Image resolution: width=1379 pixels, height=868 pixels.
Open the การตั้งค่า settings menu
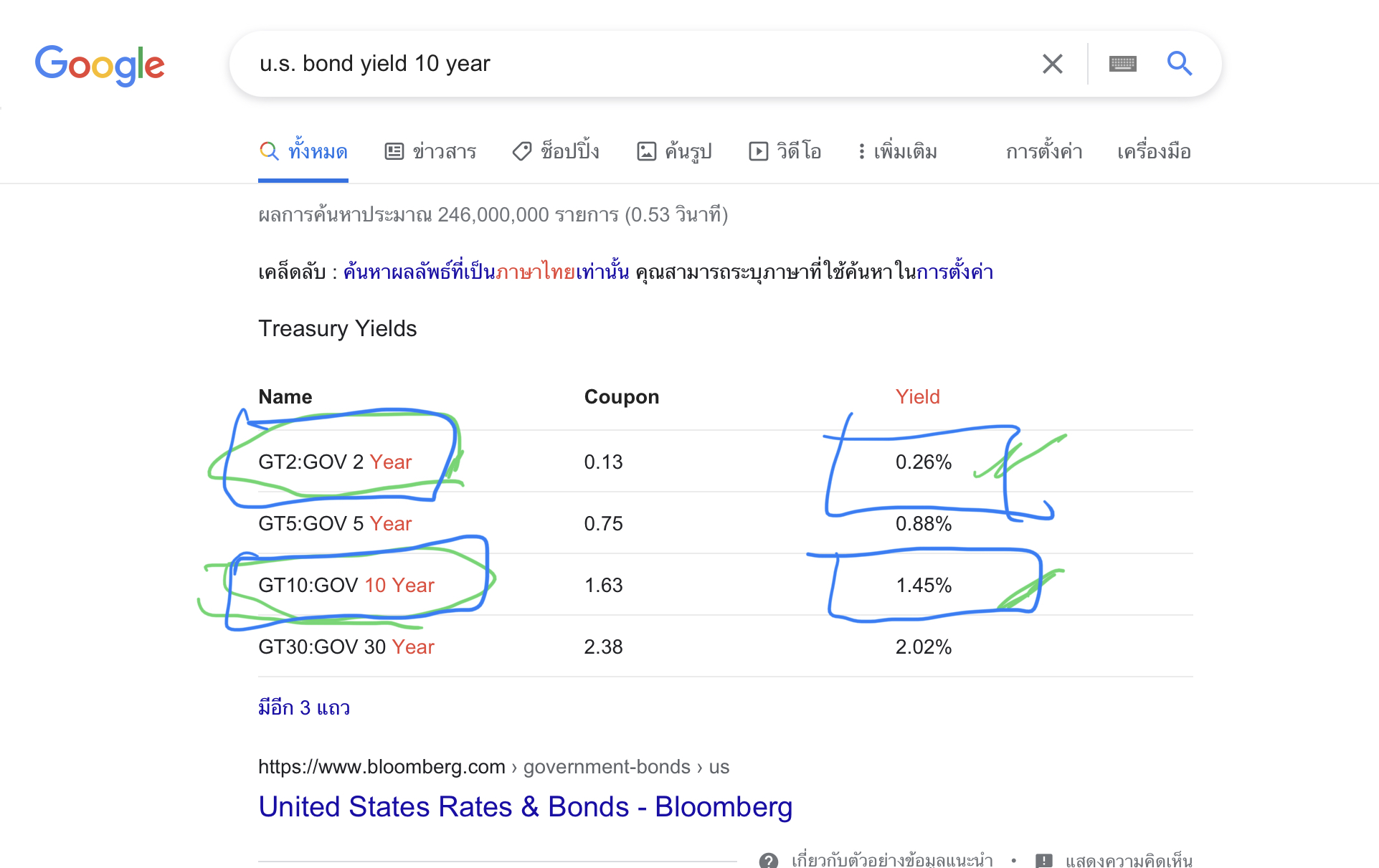1043,151
